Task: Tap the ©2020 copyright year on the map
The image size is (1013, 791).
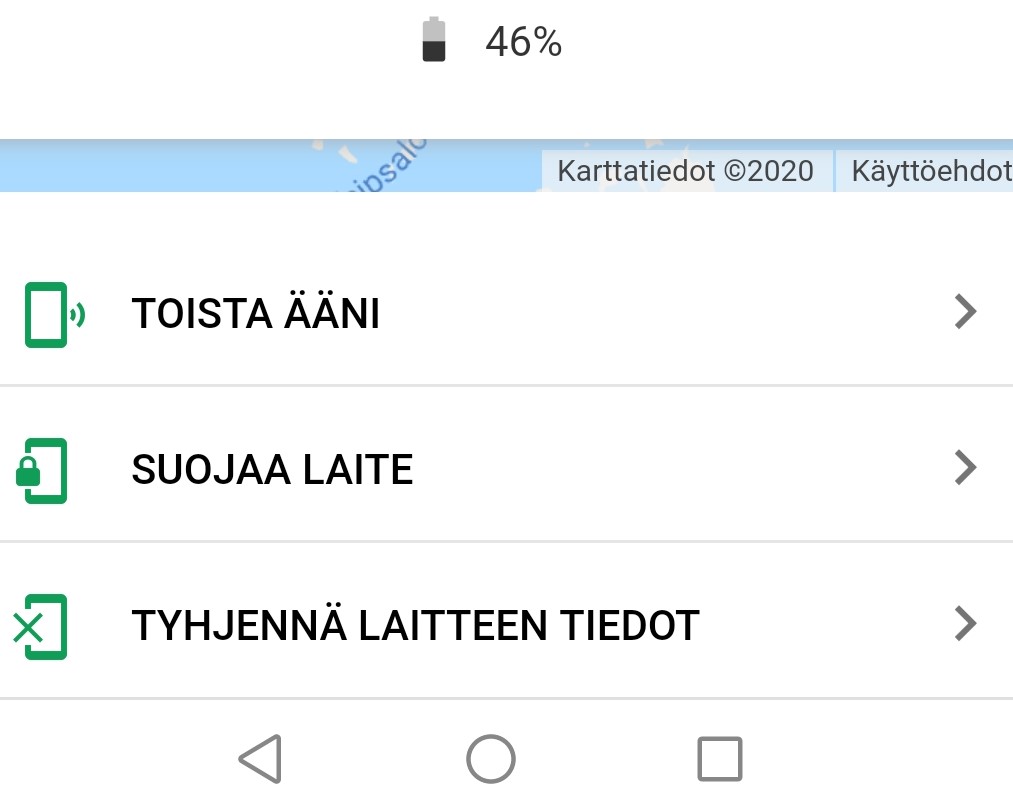Action: tap(768, 171)
